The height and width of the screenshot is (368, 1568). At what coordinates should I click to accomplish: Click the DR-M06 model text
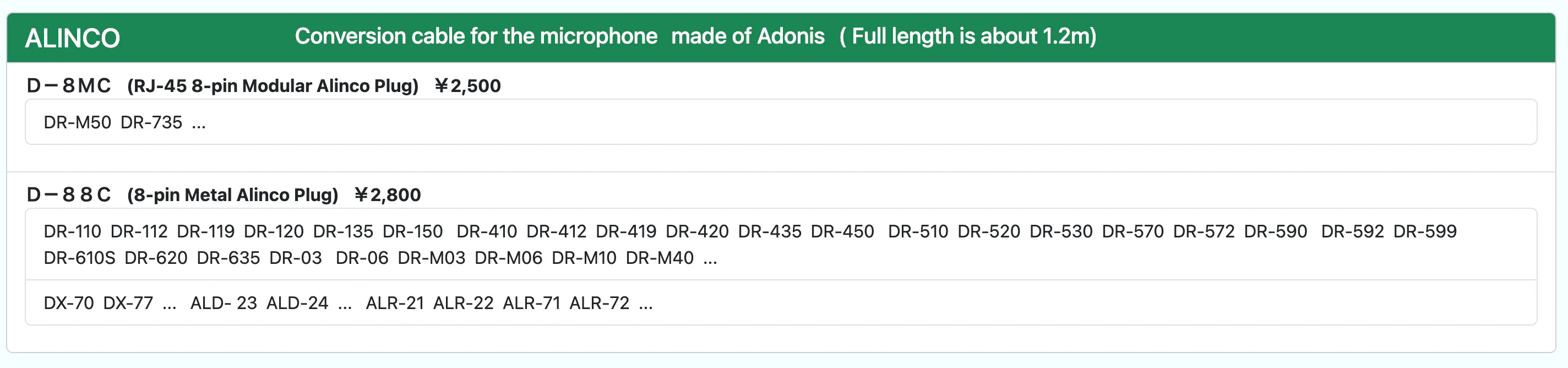point(509,258)
